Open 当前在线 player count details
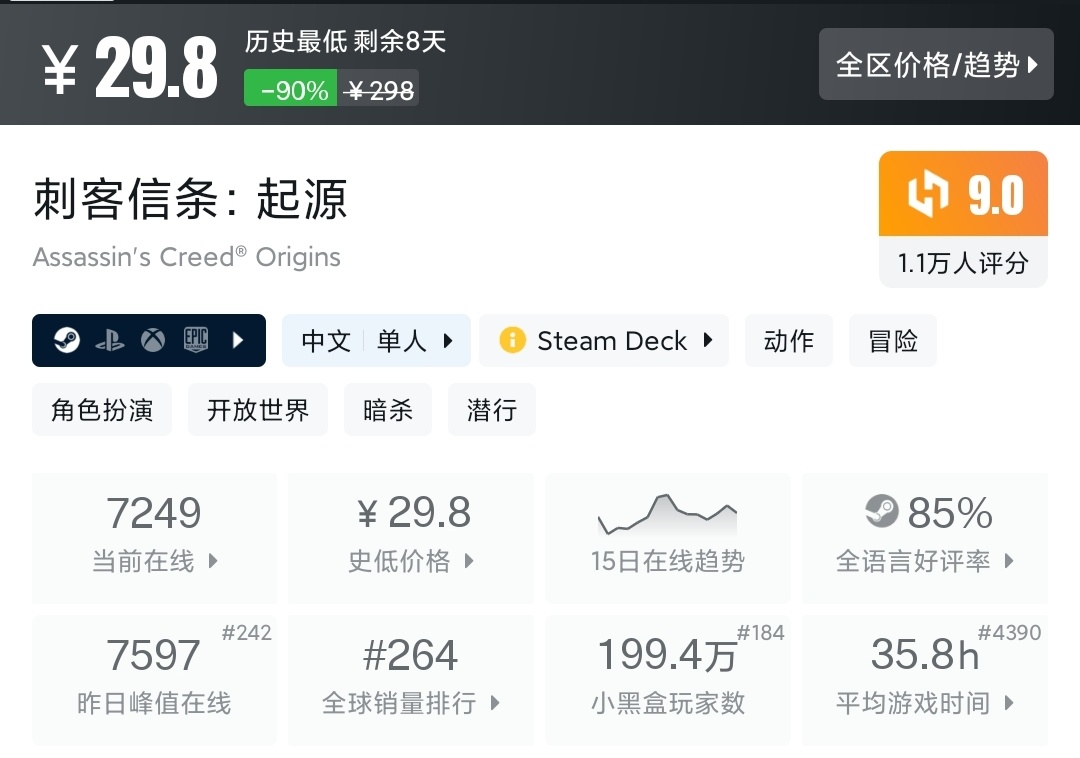Viewport: 1080px width, 758px height. 155,538
